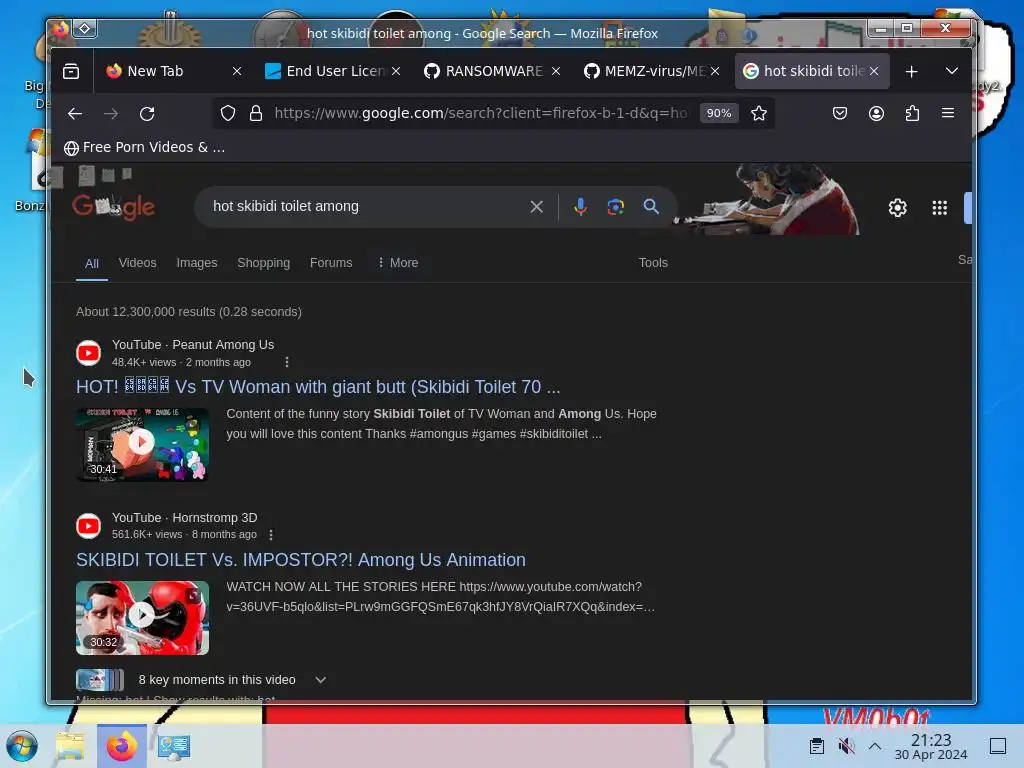Image resolution: width=1024 pixels, height=768 pixels.
Task: Select the All results tab
Action: (91, 263)
